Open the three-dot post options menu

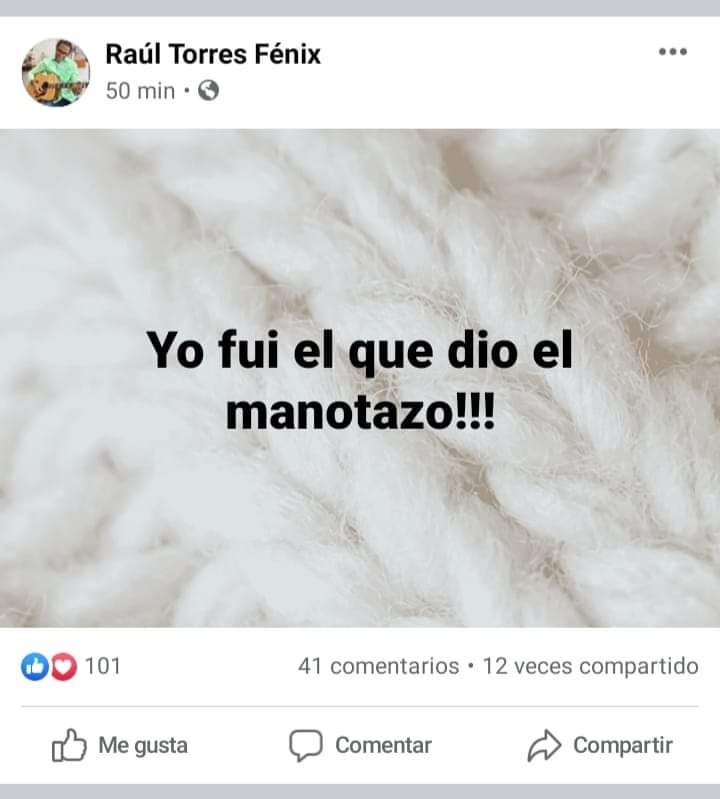[673, 51]
